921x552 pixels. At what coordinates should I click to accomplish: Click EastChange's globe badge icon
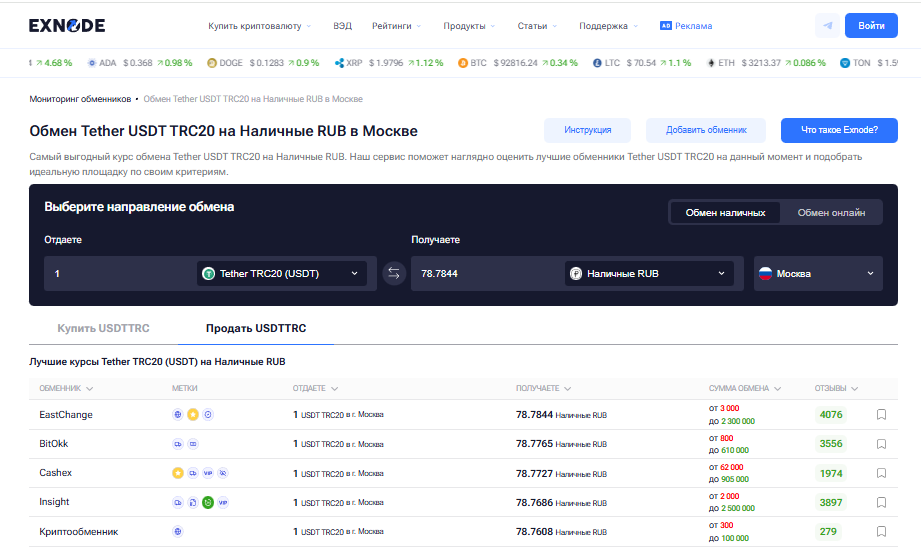[177, 415]
